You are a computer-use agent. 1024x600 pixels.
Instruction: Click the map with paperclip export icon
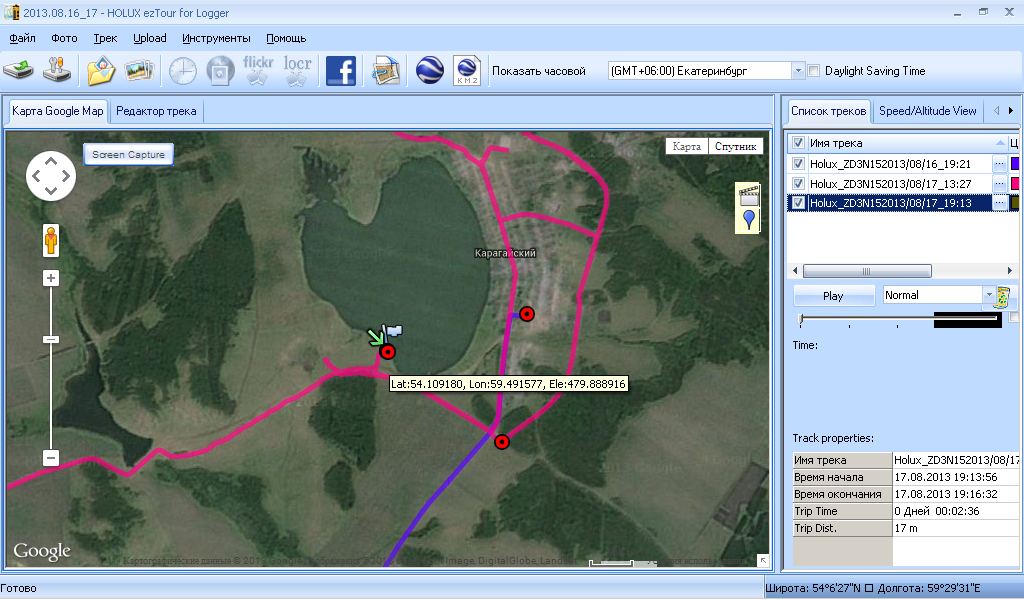coord(386,71)
